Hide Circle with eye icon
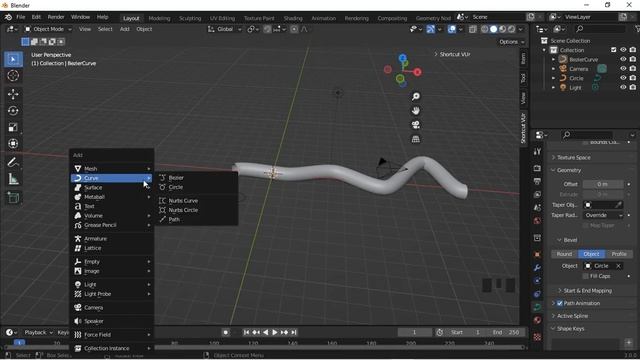 (623, 78)
